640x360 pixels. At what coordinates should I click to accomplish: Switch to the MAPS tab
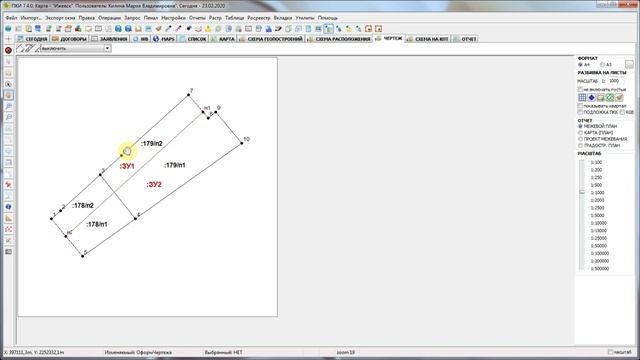click(x=164, y=39)
